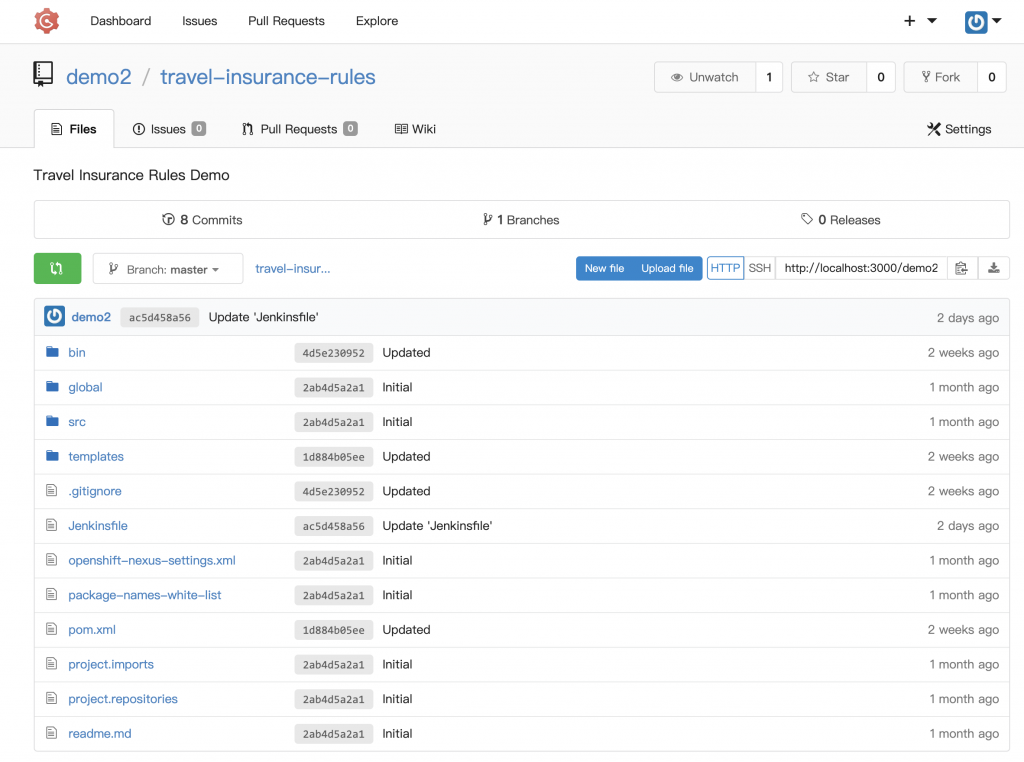
Task: Select the SSH clone protocol
Action: click(x=760, y=268)
